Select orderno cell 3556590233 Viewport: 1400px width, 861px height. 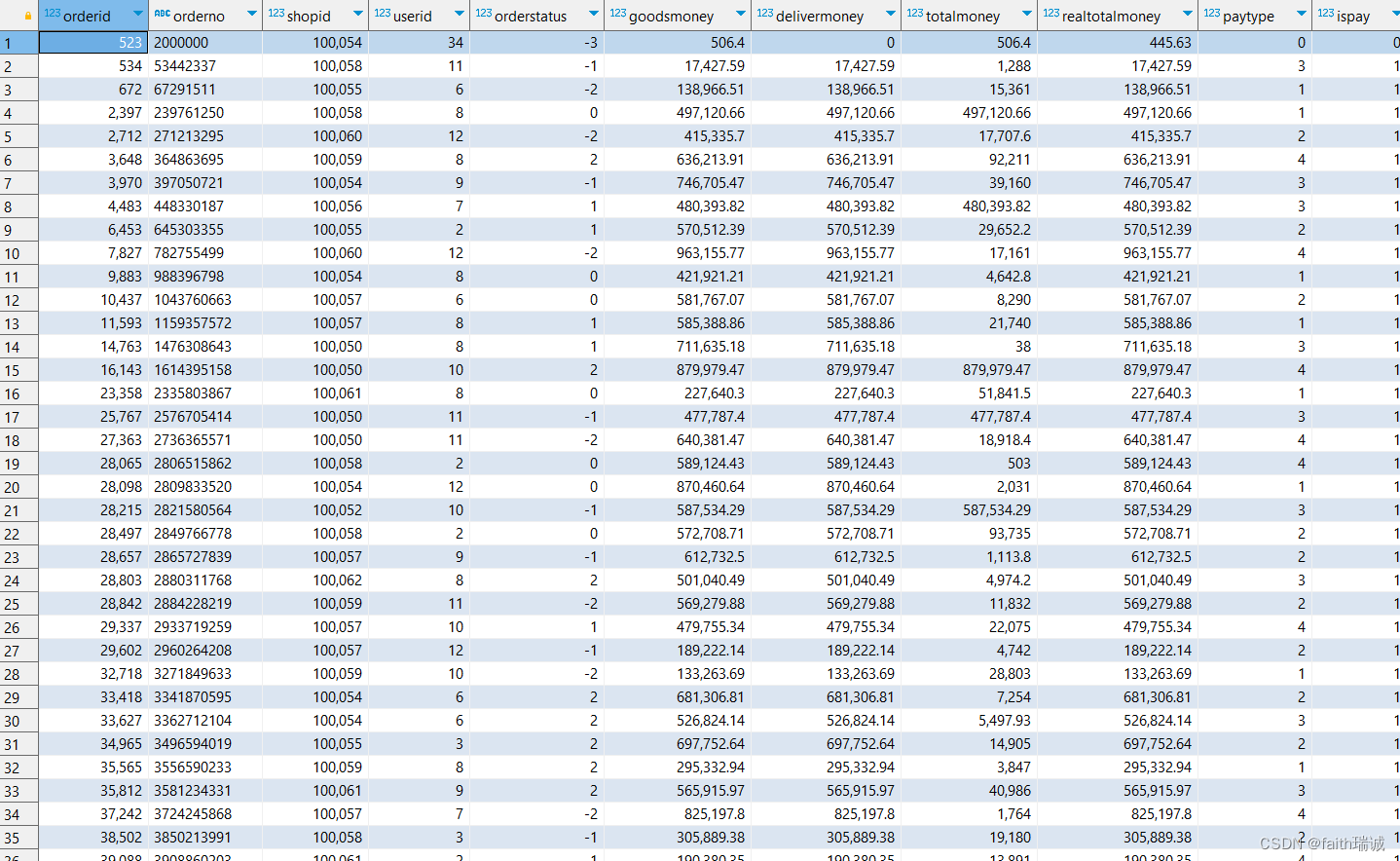(205, 767)
